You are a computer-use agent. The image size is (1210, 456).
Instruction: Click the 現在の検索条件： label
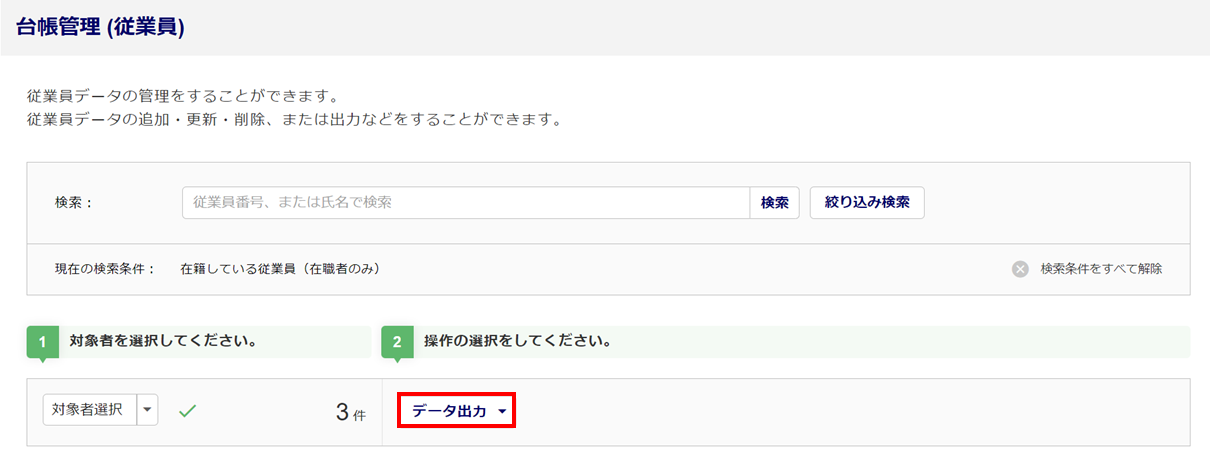[x=105, y=269]
